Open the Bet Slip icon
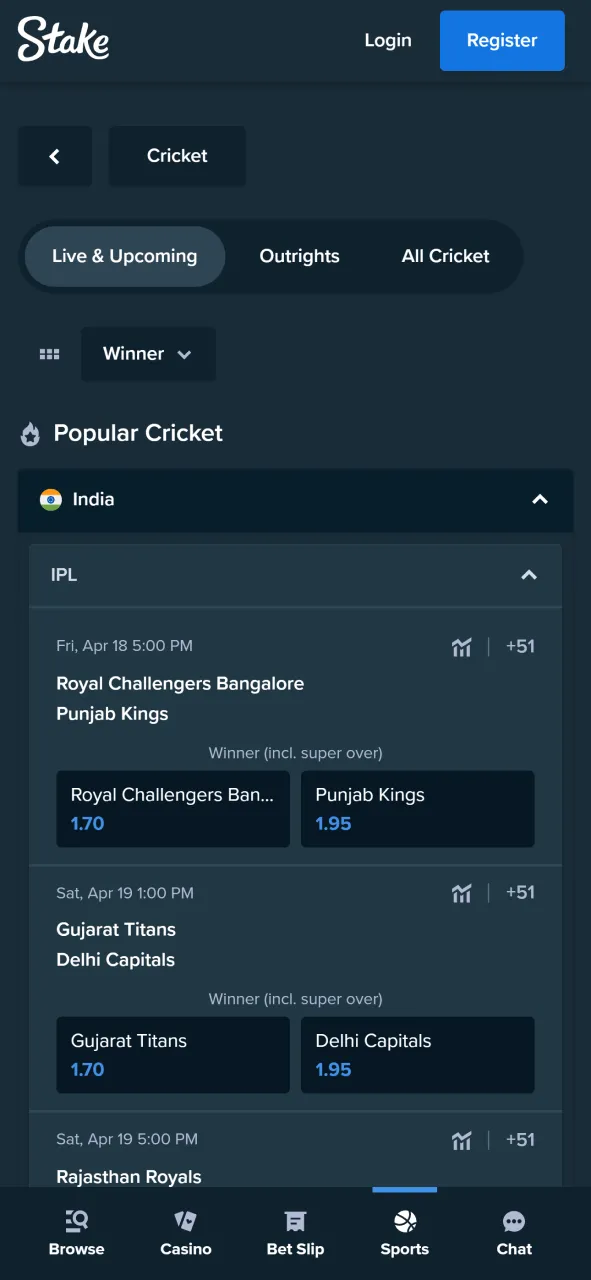The image size is (591, 1280). (295, 1232)
